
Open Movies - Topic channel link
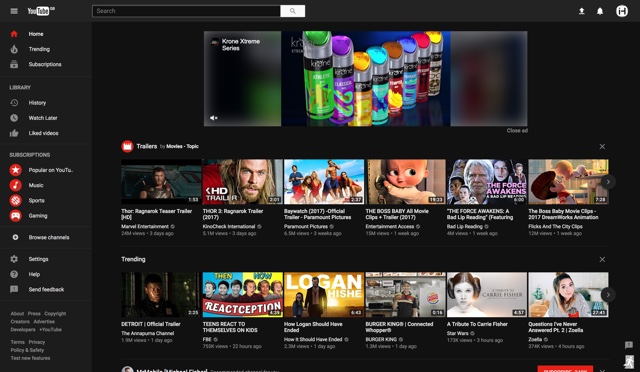(x=182, y=146)
